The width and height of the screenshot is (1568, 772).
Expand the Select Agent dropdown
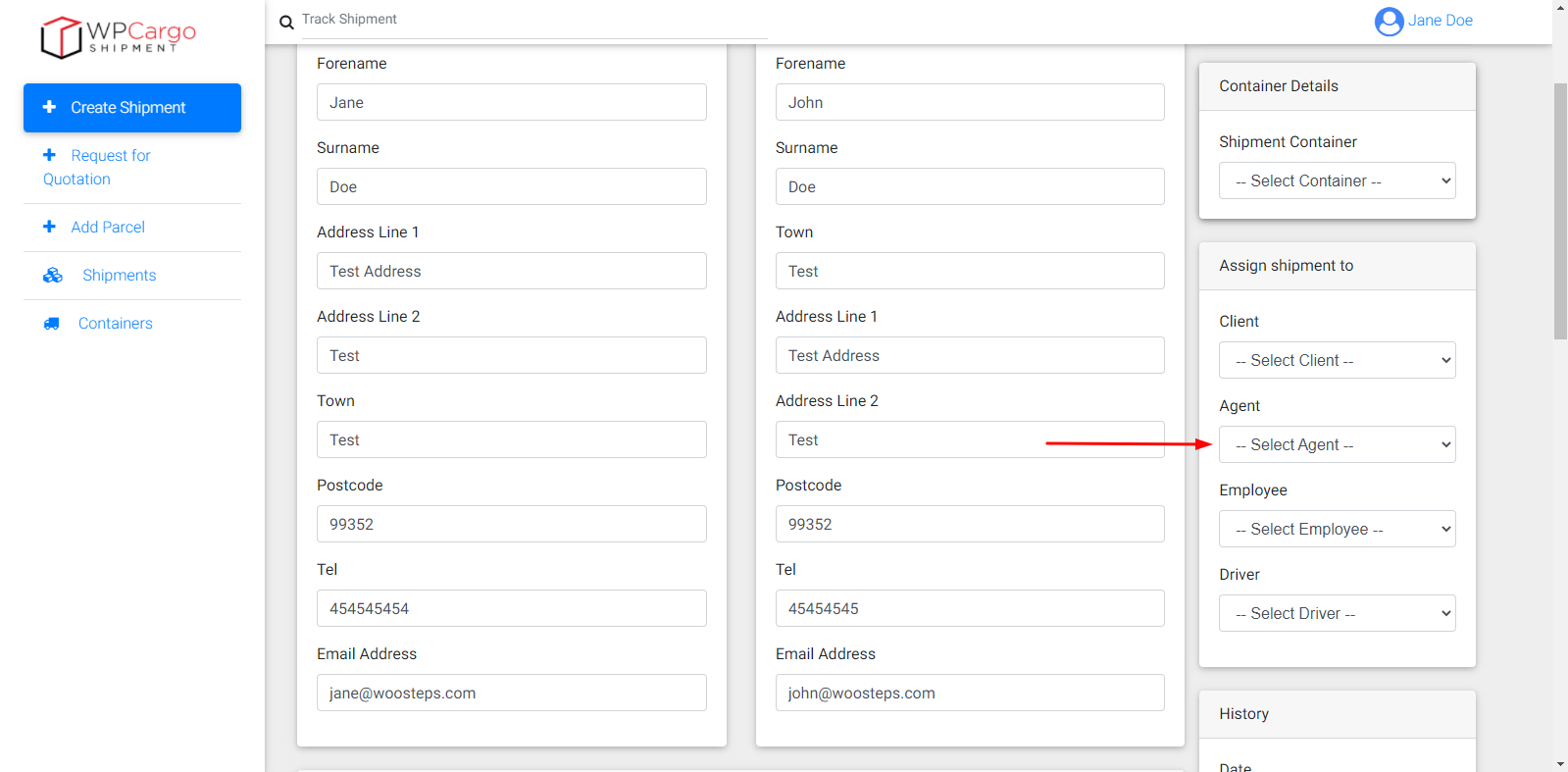click(1337, 444)
